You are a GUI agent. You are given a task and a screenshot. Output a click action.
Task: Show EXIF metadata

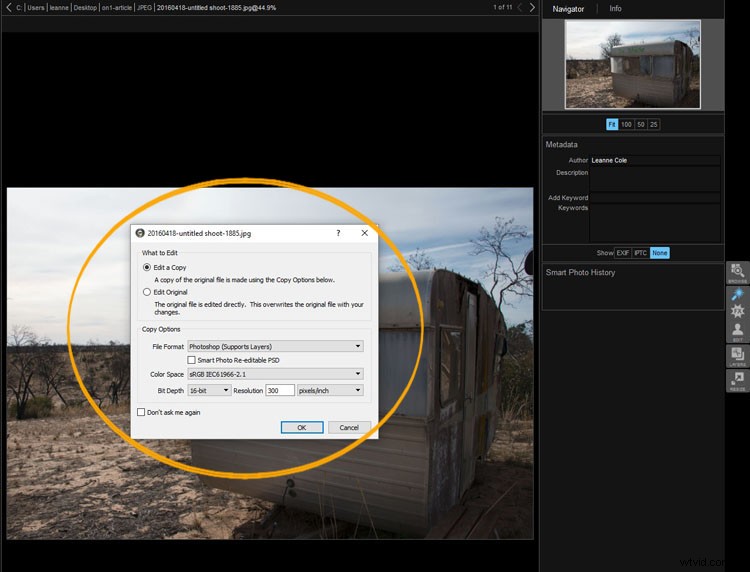(623, 253)
